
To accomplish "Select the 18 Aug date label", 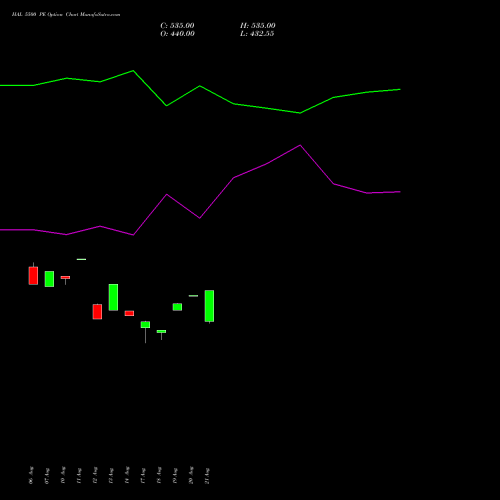I will (159, 475).
